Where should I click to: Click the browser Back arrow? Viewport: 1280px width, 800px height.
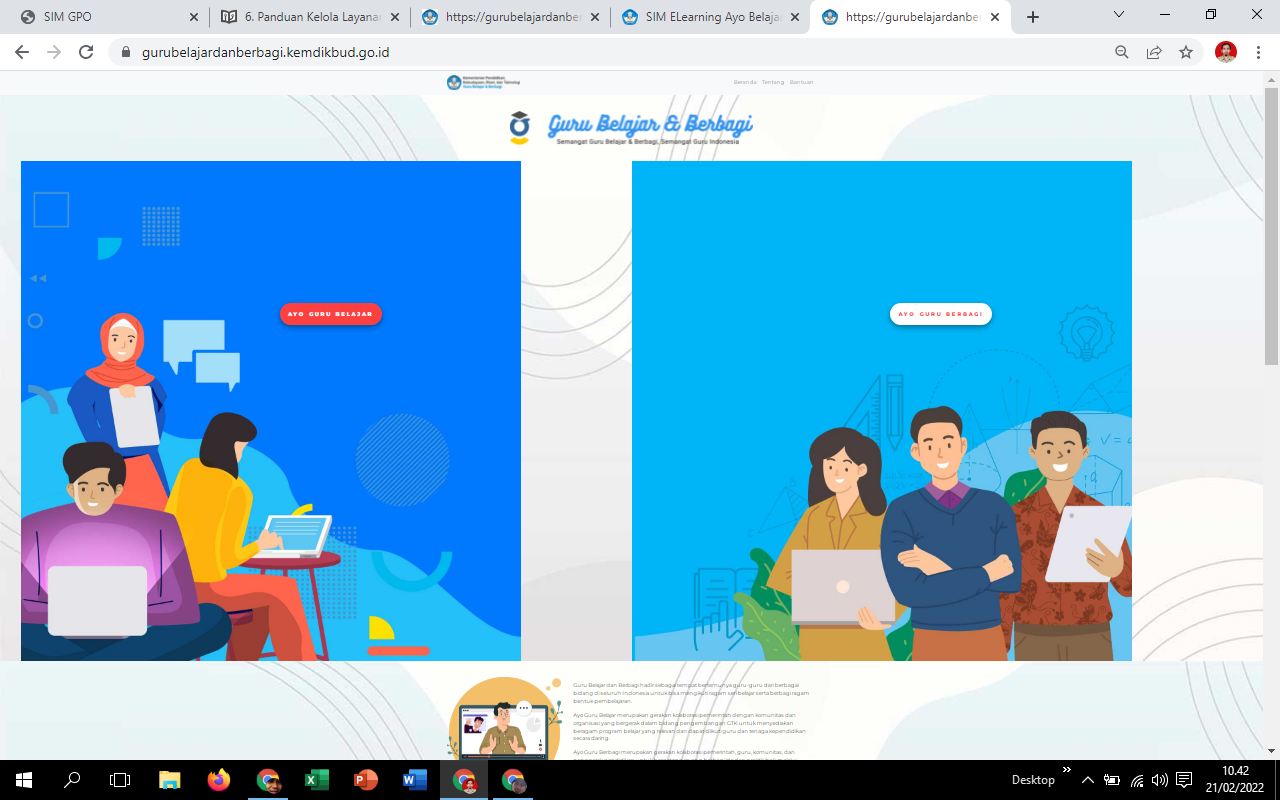(22, 52)
